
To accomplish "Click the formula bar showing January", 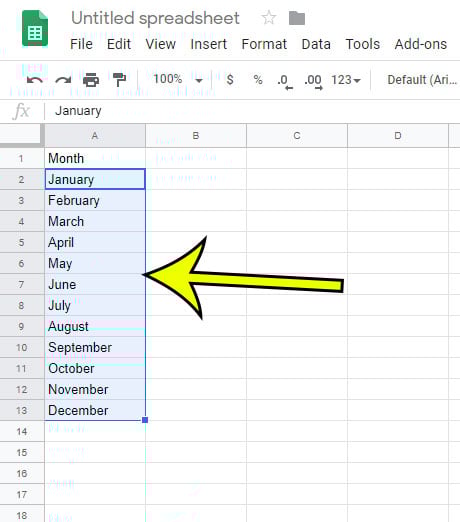I will 252,111.
